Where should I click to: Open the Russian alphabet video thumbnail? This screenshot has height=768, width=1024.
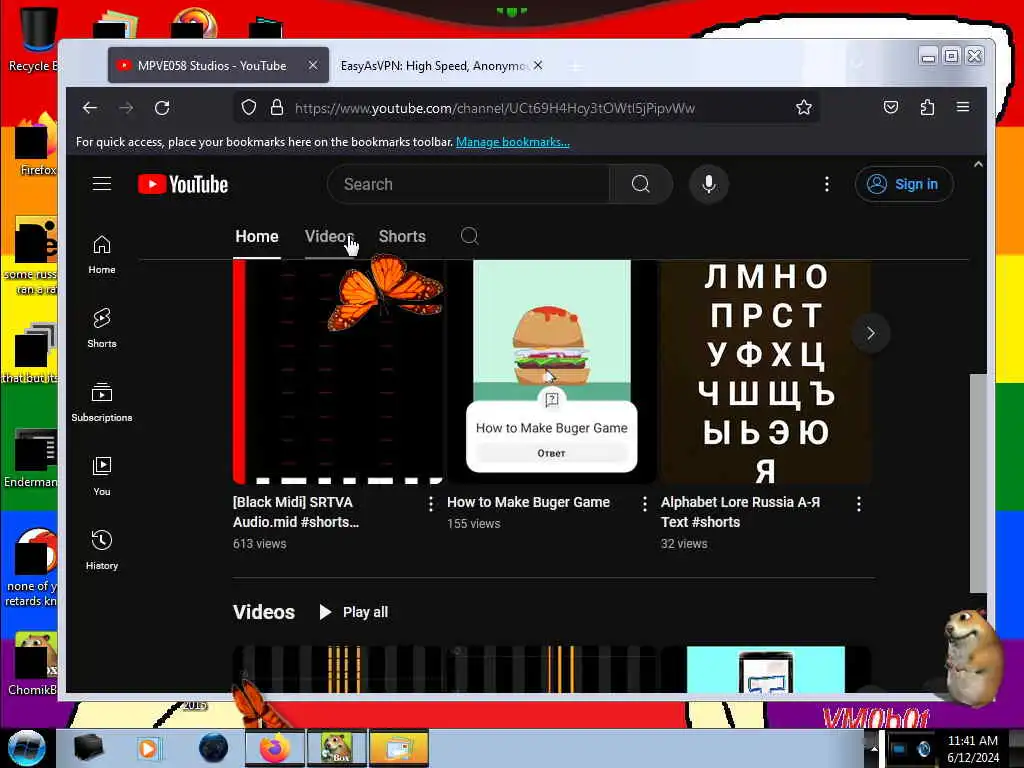pos(765,372)
